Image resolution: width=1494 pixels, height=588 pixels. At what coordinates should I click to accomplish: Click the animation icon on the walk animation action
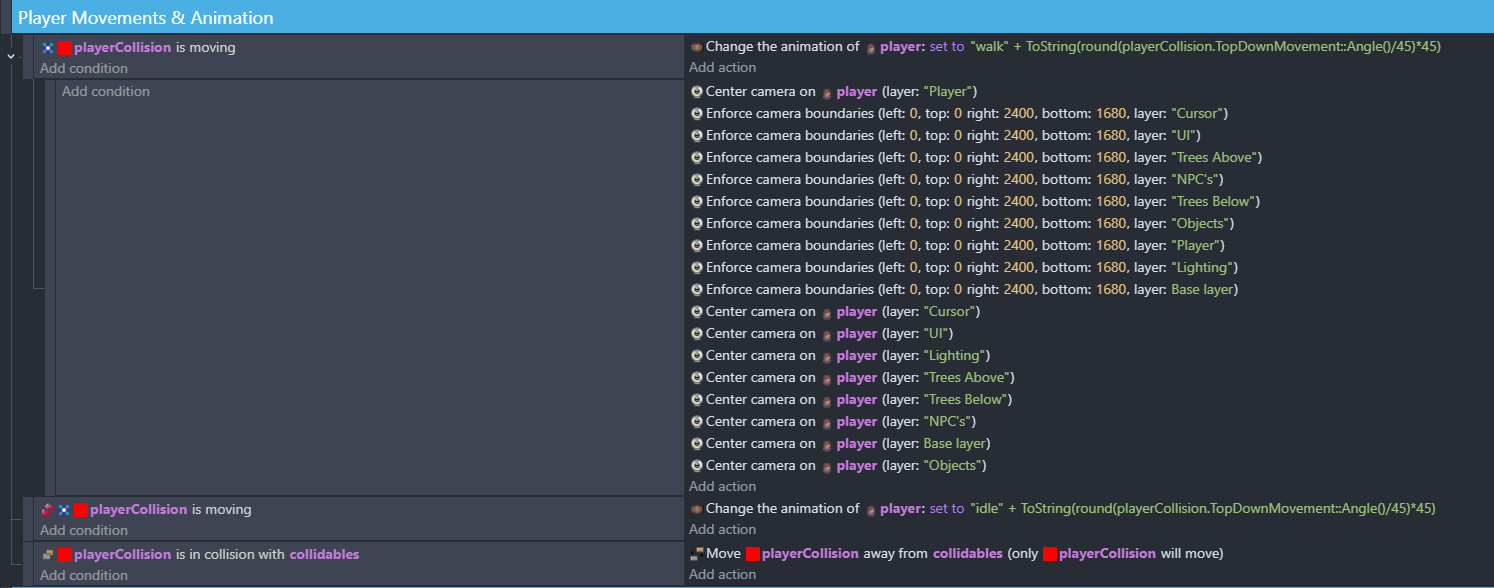pyautogui.click(x=697, y=46)
